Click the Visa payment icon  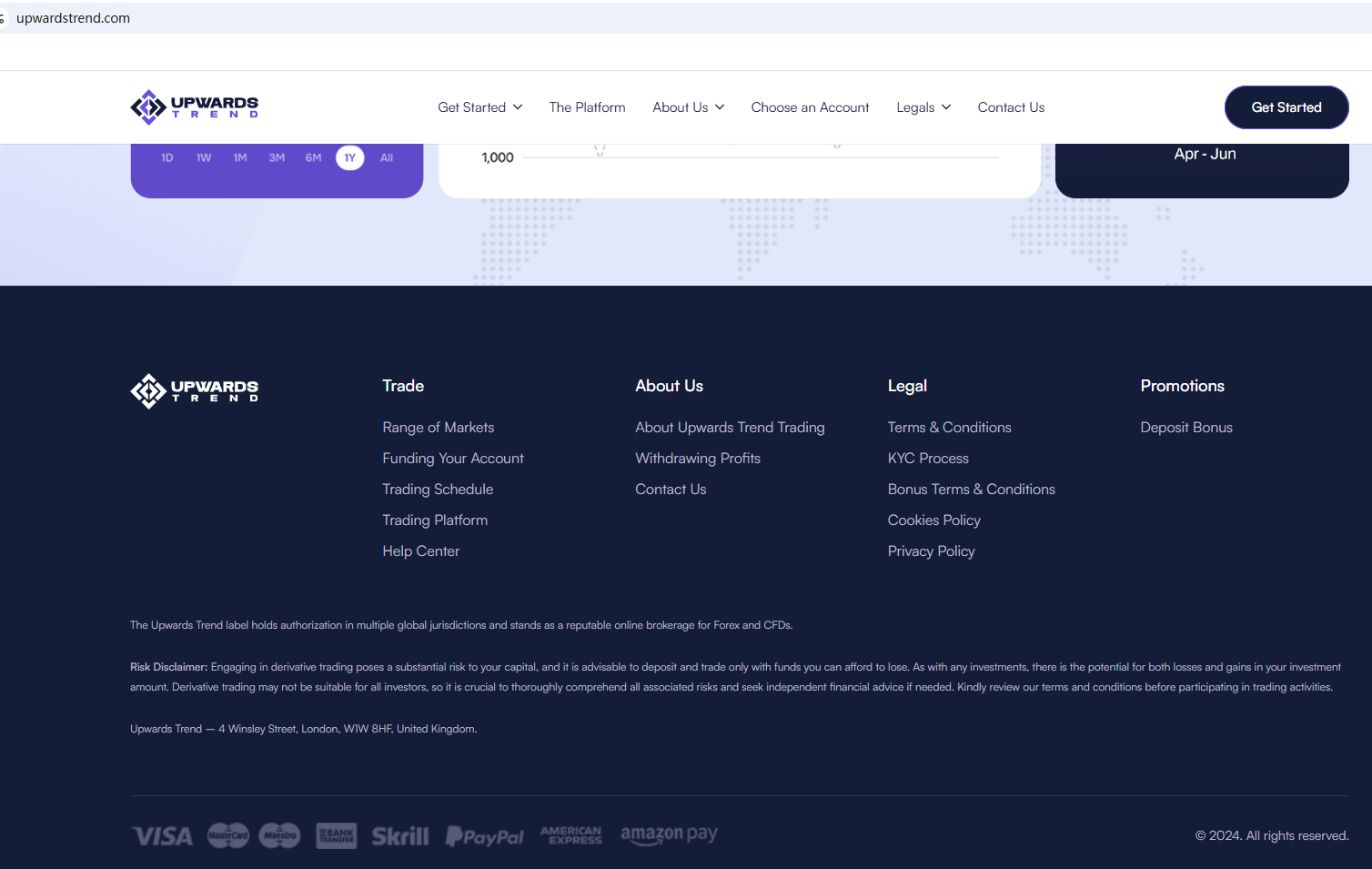click(x=163, y=836)
